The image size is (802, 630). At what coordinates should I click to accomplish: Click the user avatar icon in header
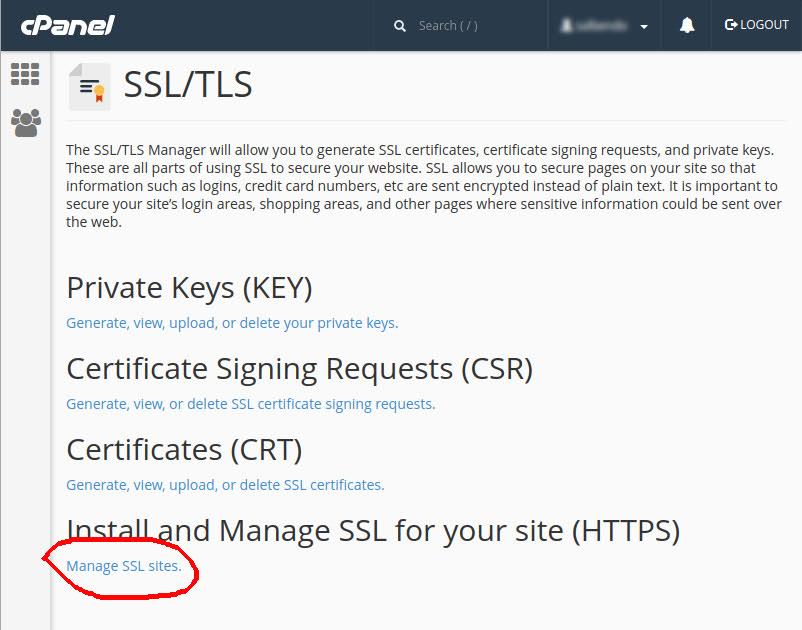click(566, 25)
